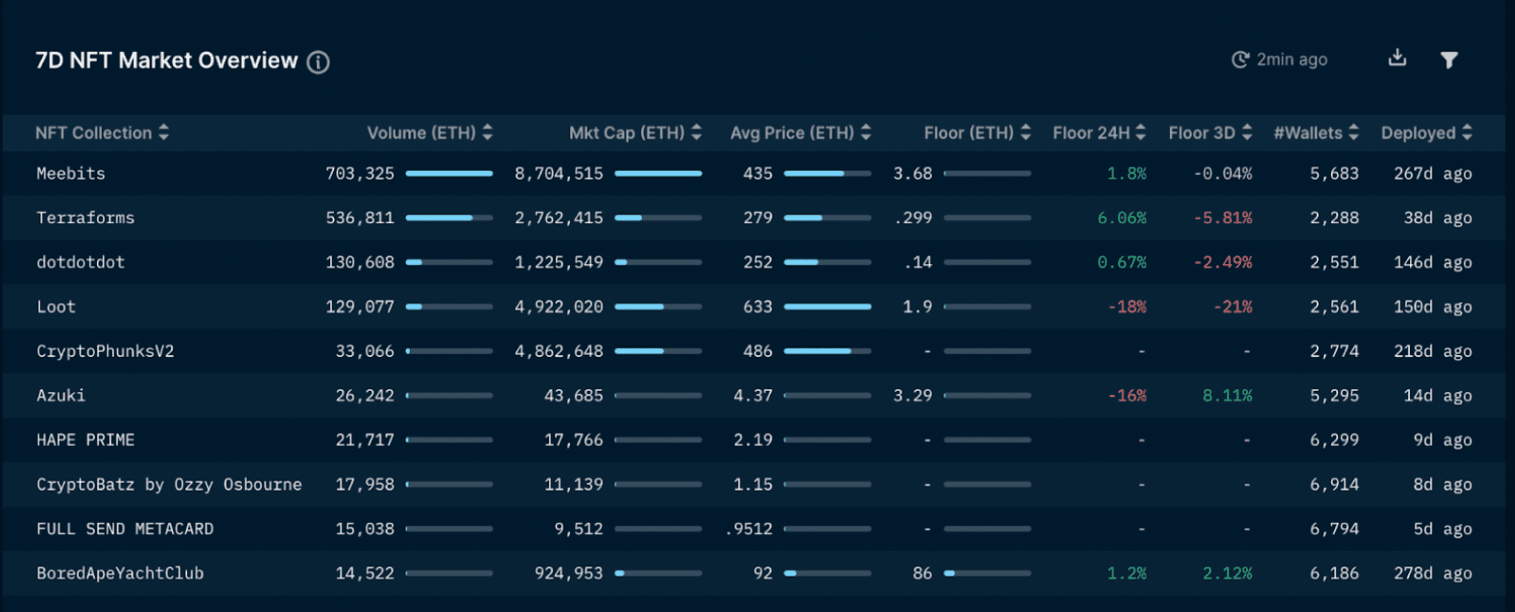Viewport: 1515px width, 612px height.
Task: Click the Azuki 8.11% Floor 3D value
Action: [1227, 396]
